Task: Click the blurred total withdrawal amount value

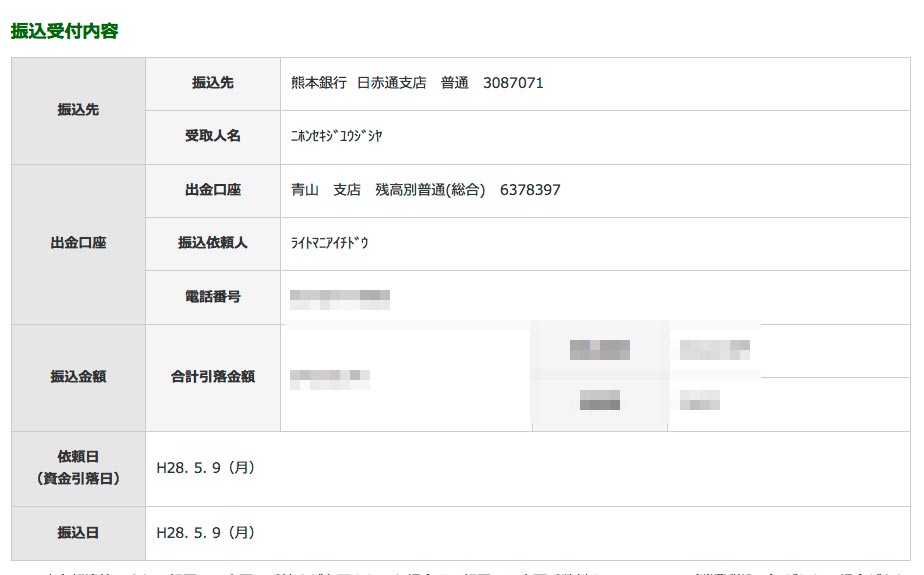Action: (x=330, y=378)
